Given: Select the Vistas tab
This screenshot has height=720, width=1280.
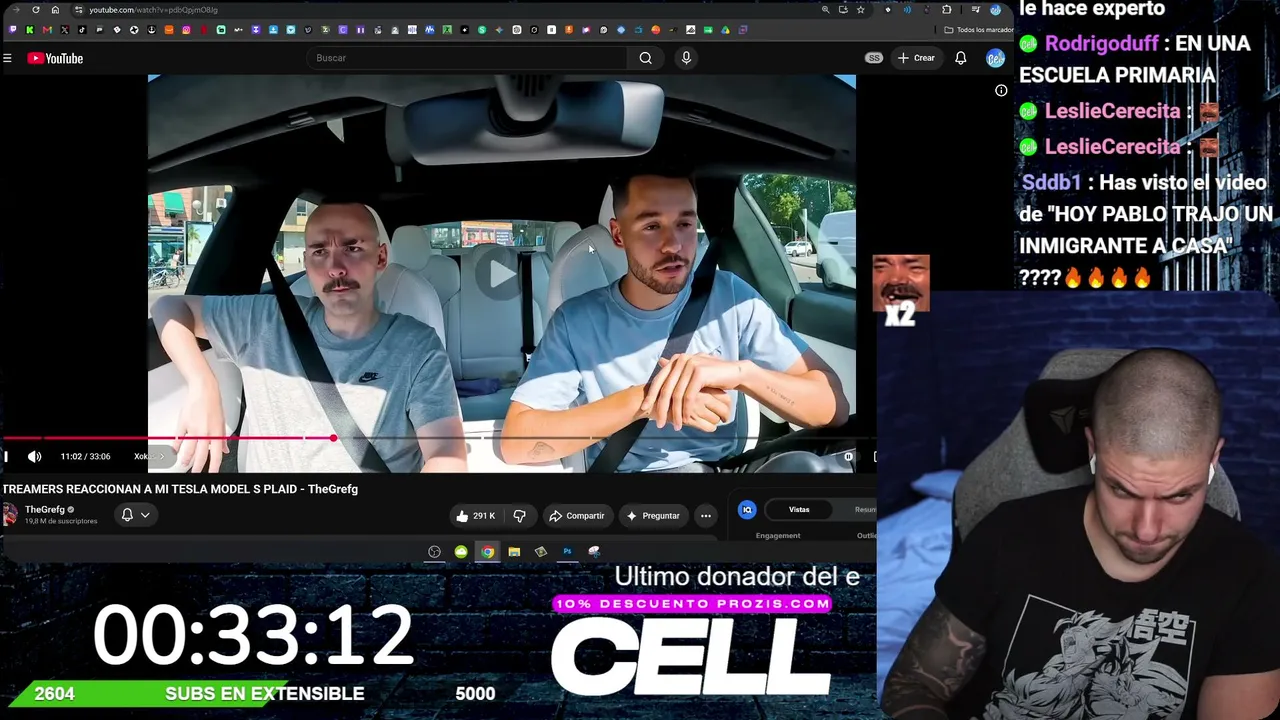Looking at the screenshot, I should (x=799, y=510).
